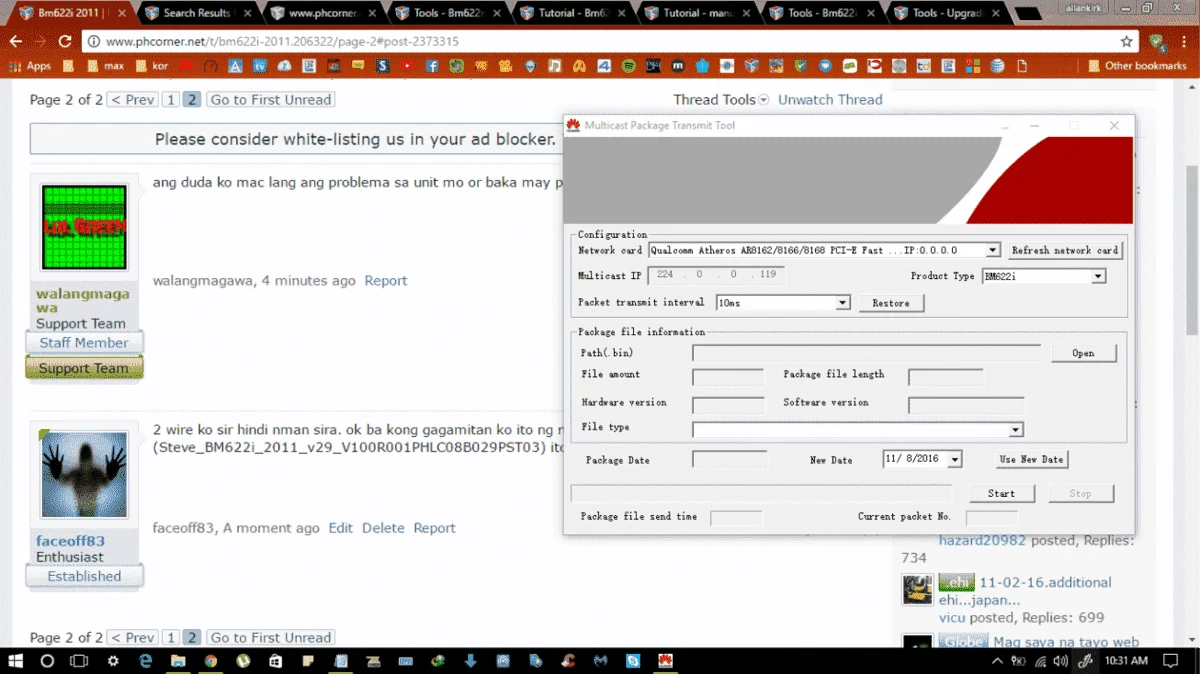Open the Network card dropdown

(x=992, y=250)
